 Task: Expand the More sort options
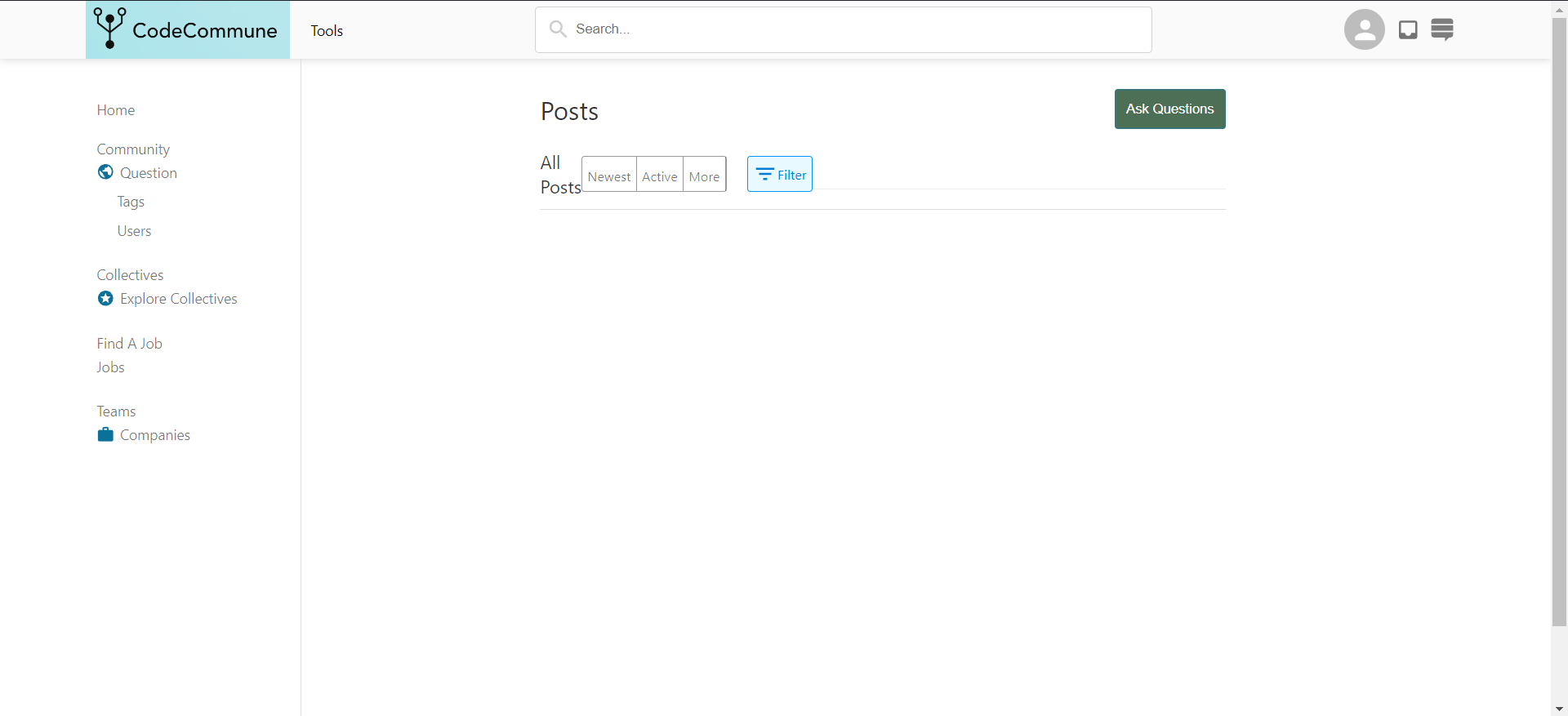coord(704,176)
